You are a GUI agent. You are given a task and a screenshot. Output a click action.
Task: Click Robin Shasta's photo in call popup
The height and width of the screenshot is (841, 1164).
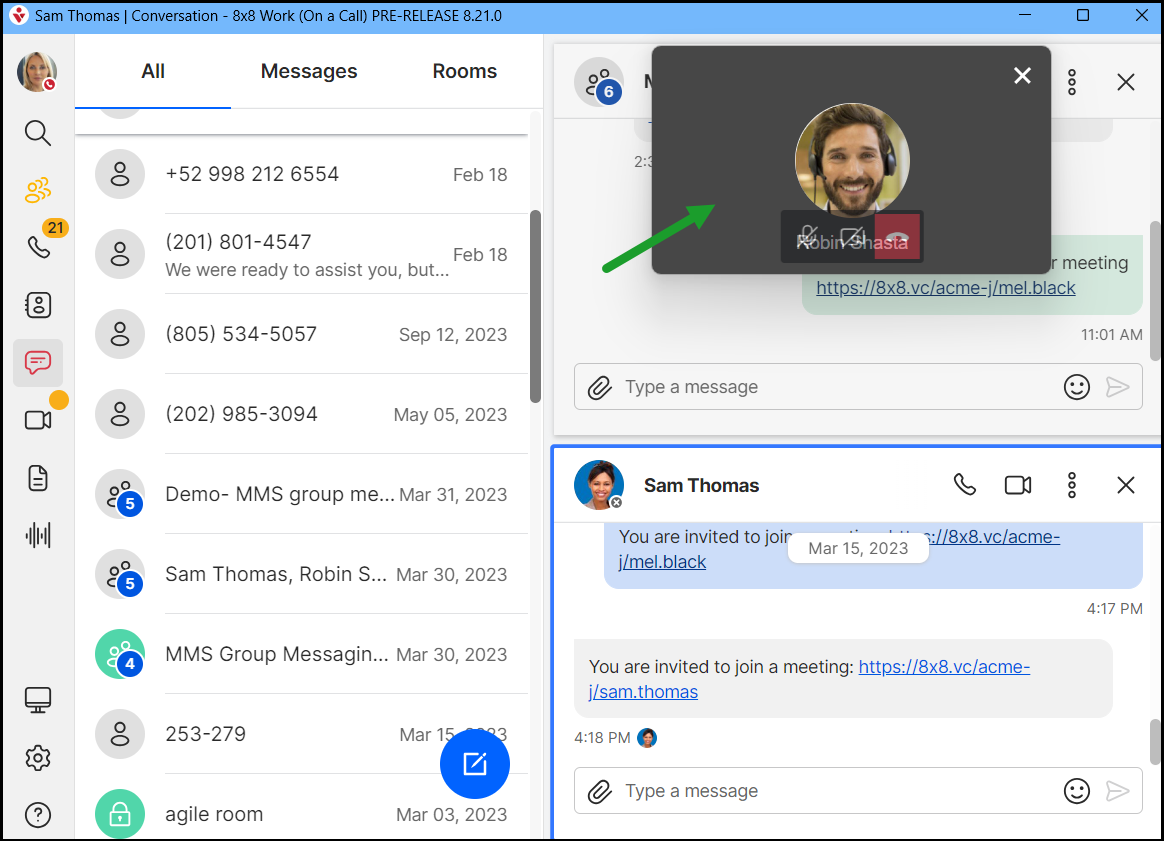pyautogui.click(x=851, y=160)
